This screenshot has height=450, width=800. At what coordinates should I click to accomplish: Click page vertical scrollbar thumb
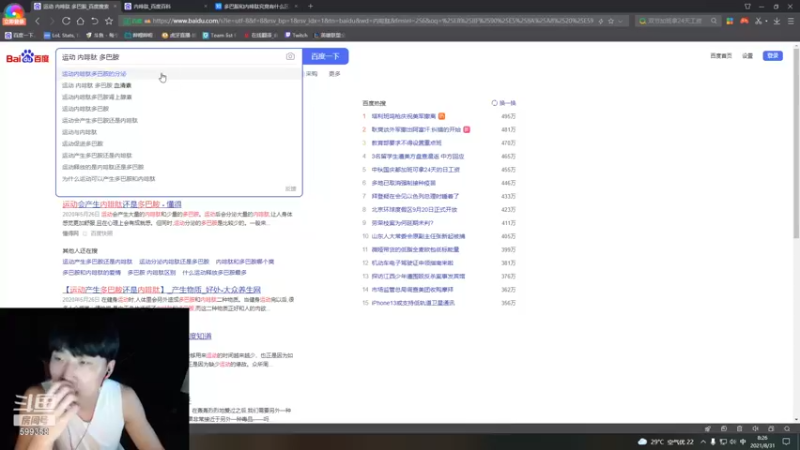coord(796,143)
